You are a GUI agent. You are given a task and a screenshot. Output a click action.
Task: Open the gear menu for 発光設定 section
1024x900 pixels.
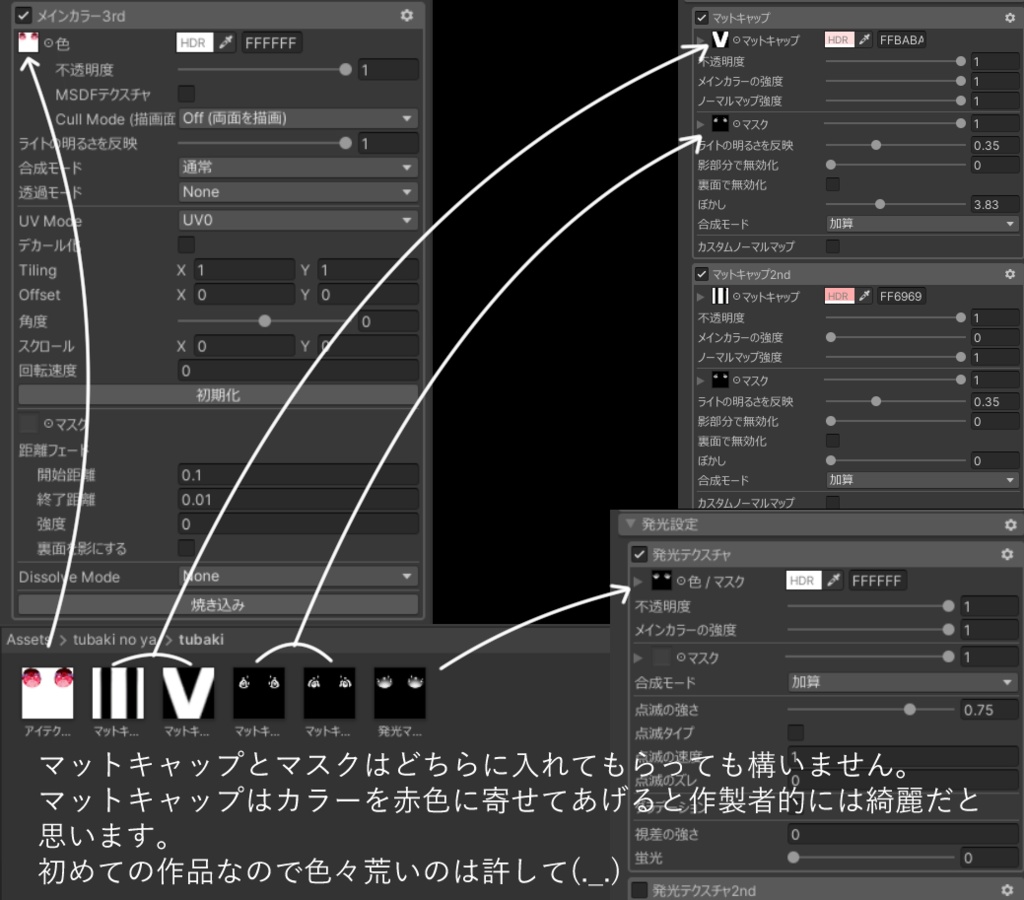[1010, 524]
